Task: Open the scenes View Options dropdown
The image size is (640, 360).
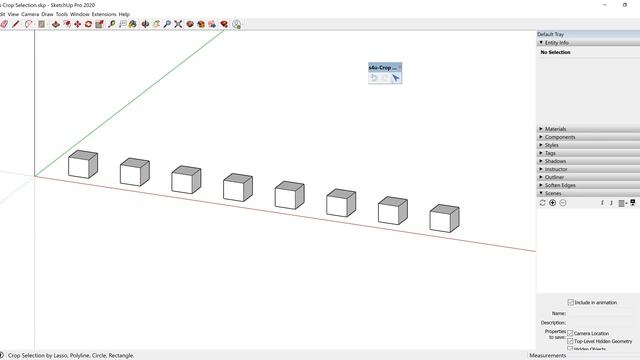Action: point(623,203)
